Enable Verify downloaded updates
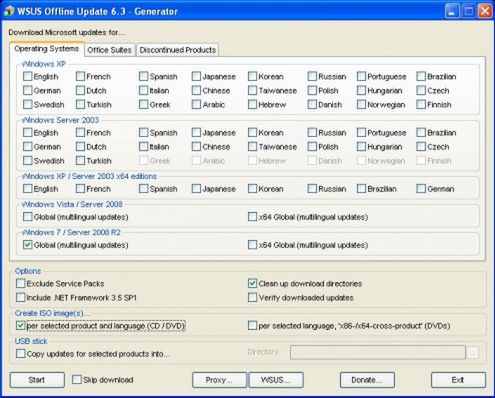This screenshot has width=495, height=398. [x=252, y=297]
